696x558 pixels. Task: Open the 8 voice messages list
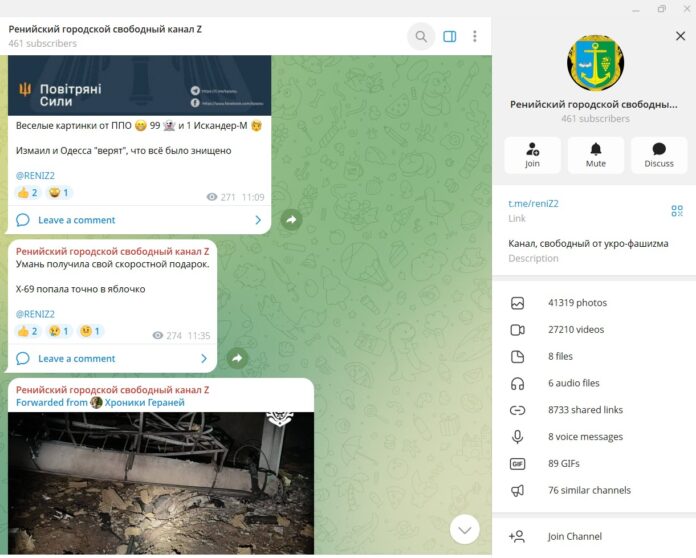tap(585, 437)
